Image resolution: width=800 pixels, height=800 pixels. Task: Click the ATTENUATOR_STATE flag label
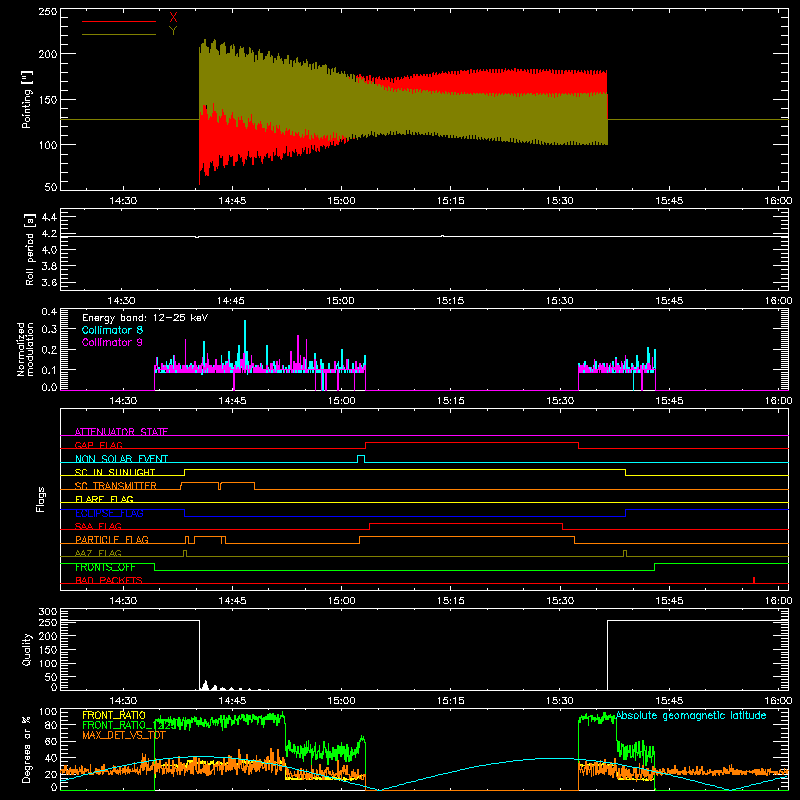(x=121, y=432)
